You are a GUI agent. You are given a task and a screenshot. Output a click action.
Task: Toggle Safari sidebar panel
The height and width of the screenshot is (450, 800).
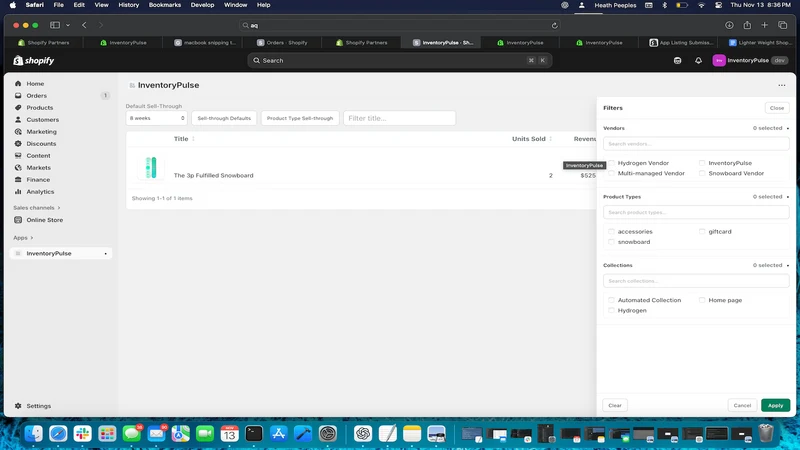(55, 25)
